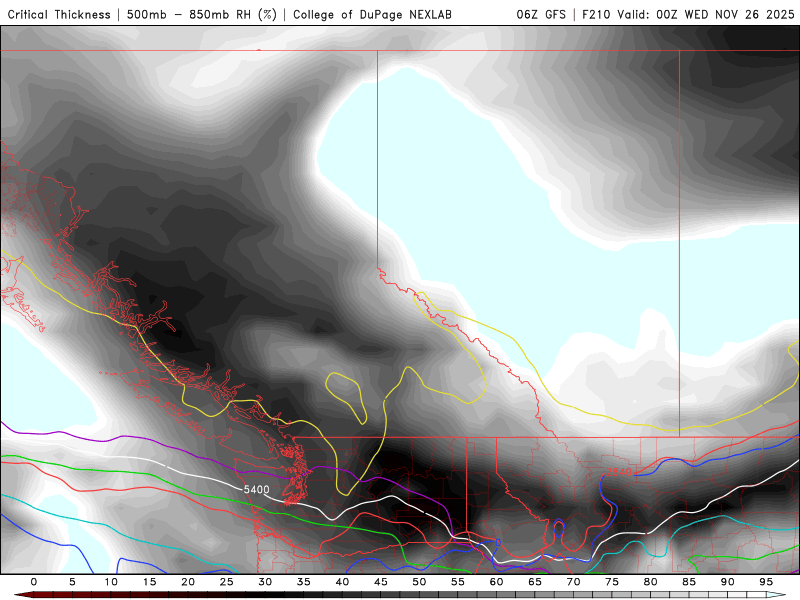Click the red '2840' contour label

pyautogui.click(x=619, y=472)
